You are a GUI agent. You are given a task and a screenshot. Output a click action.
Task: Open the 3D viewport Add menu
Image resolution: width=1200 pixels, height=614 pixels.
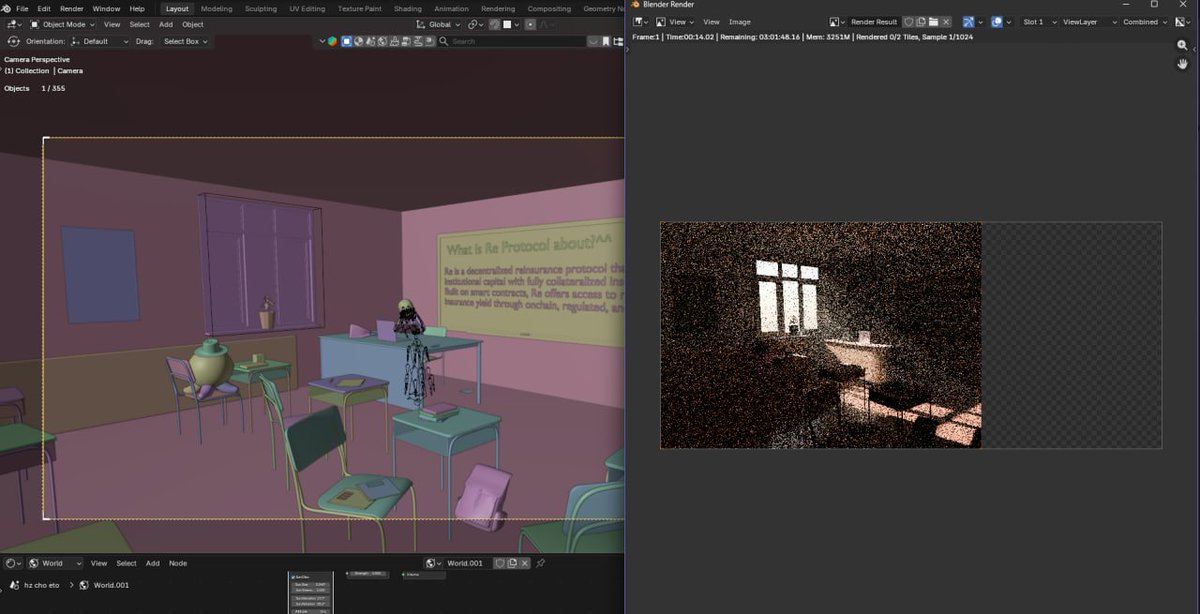[x=166, y=24]
